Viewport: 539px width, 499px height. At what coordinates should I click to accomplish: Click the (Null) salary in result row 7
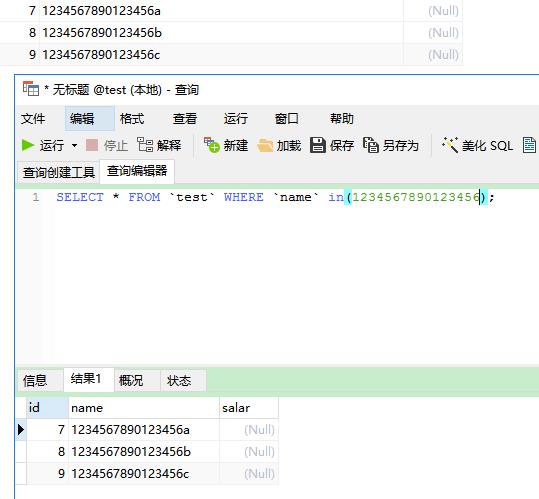249,430
